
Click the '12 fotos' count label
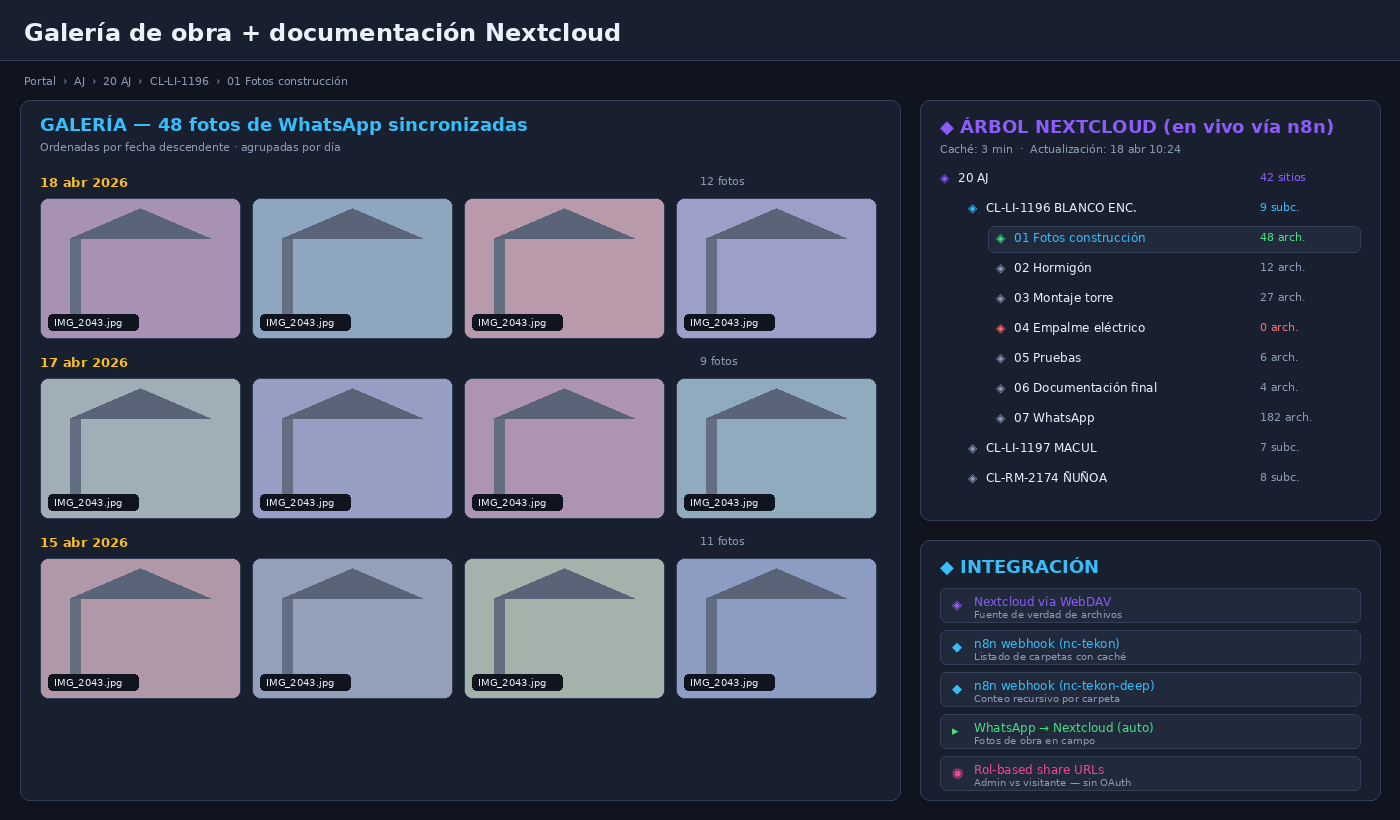722,182
